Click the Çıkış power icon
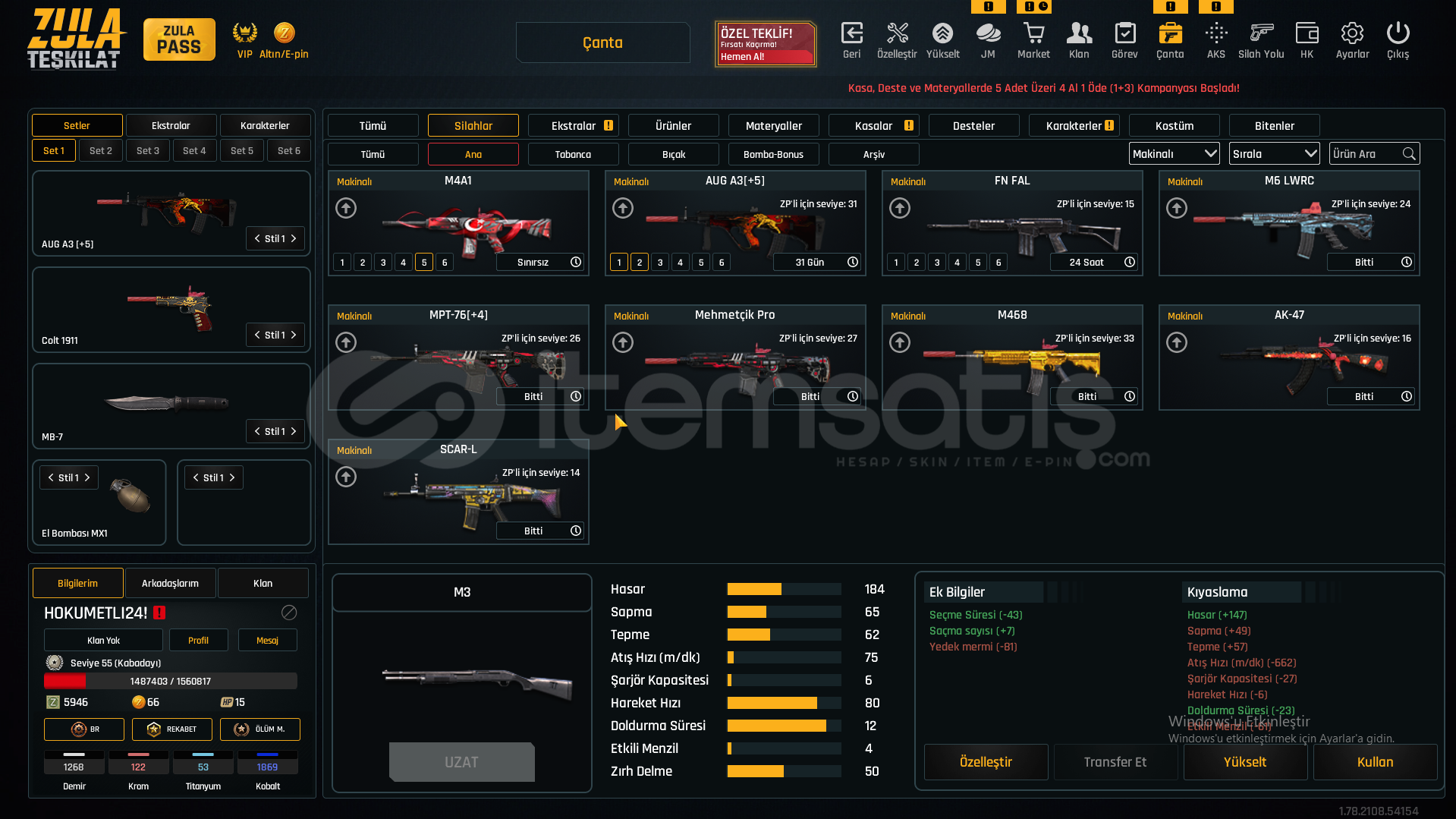Screen dimensions: 1456x819 pos(1398,33)
